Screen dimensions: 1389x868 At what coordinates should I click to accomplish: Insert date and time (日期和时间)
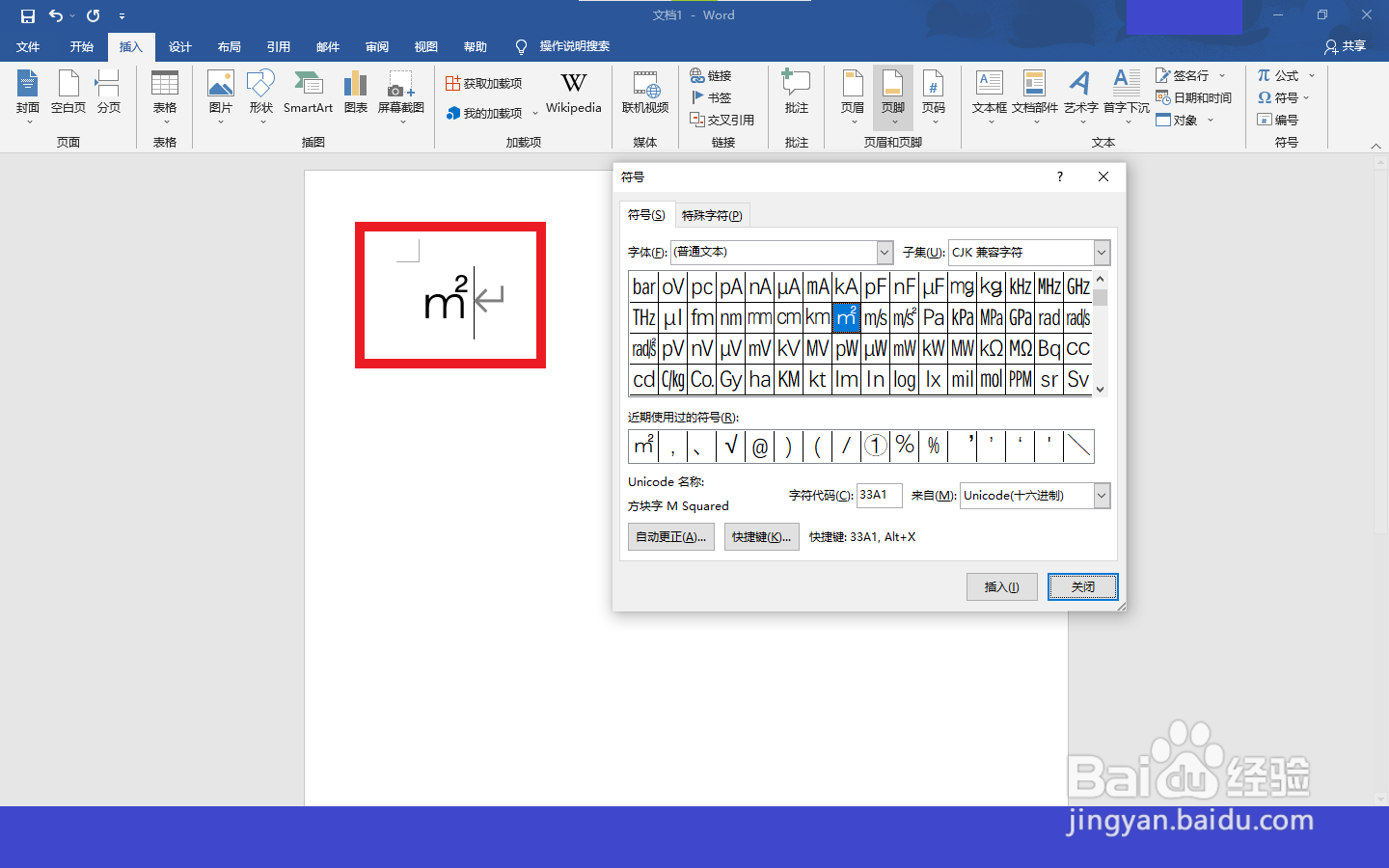(1194, 97)
